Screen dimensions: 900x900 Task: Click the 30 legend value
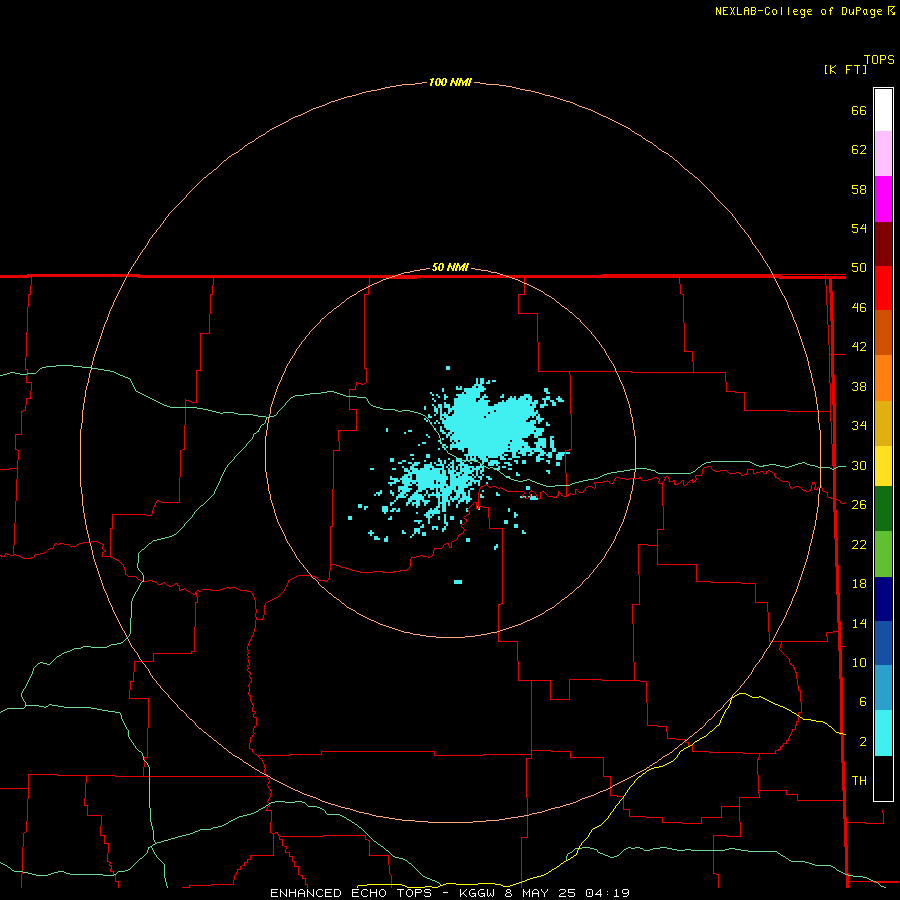tap(859, 465)
